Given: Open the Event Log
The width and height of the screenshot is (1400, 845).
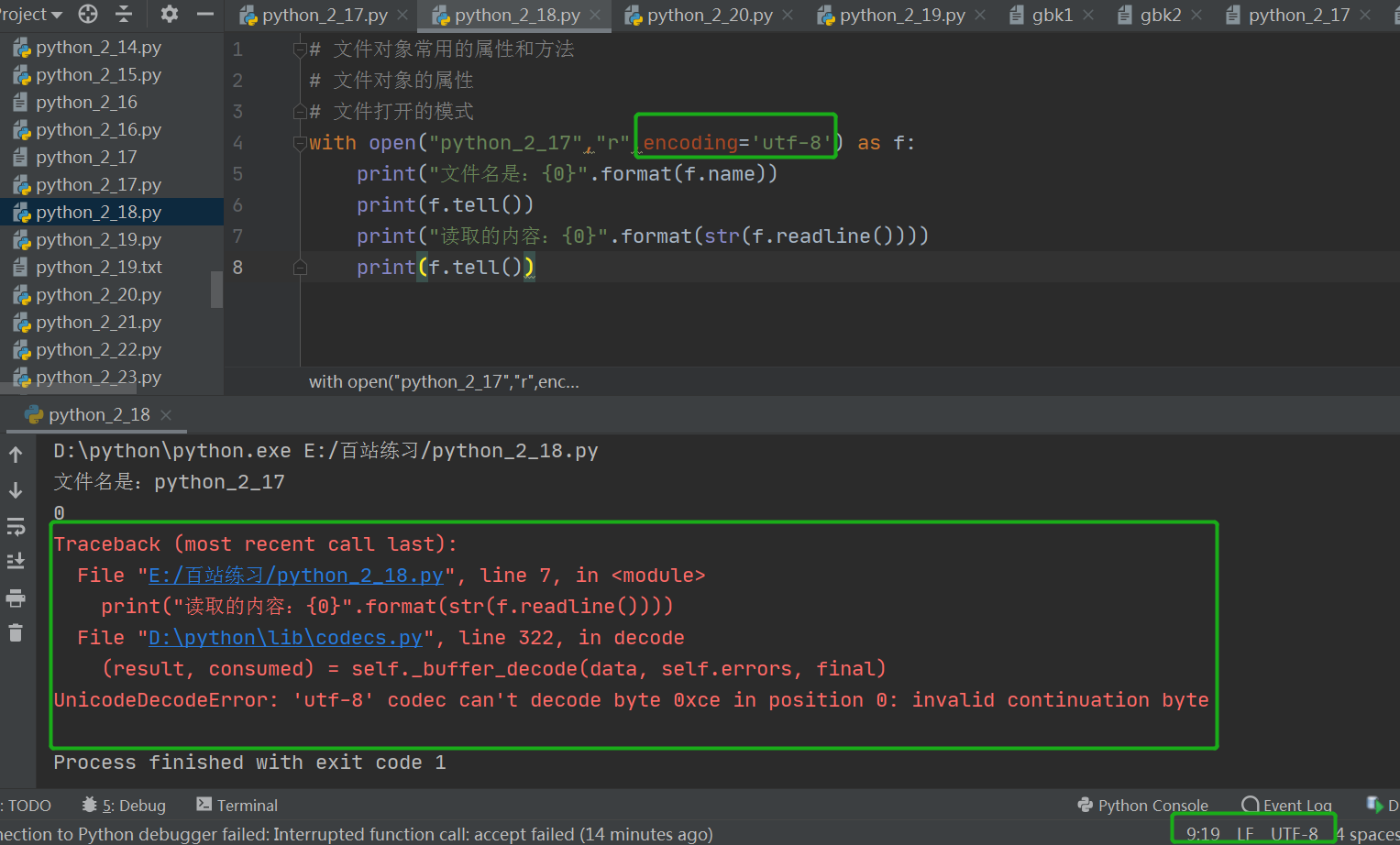Looking at the screenshot, I should 1286,806.
